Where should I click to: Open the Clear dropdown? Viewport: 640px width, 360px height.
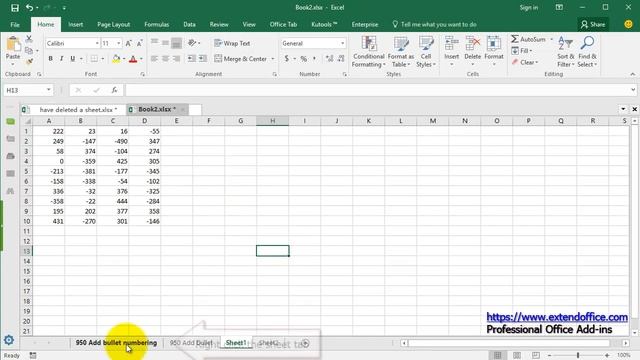[525, 62]
